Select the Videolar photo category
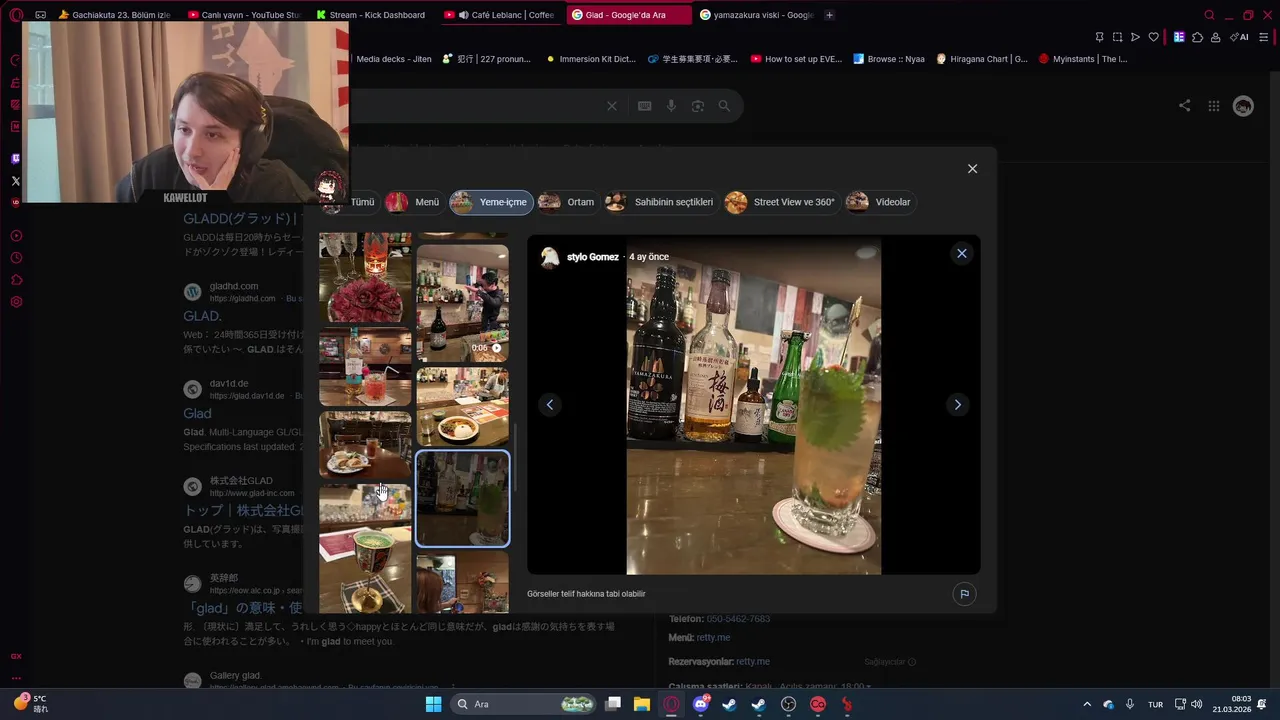Image resolution: width=1280 pixels, height=720 pixels. pyautogui.click(x=880, y=202)
